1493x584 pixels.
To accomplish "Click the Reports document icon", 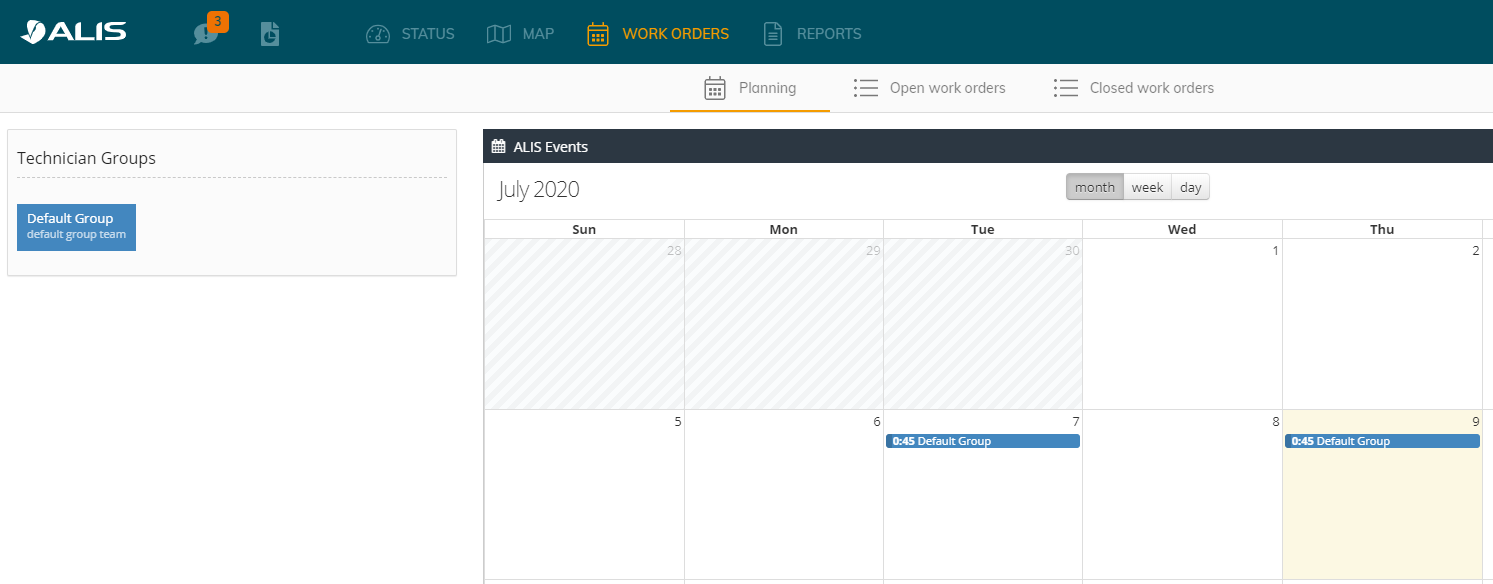I will click(x=773, y=34).
